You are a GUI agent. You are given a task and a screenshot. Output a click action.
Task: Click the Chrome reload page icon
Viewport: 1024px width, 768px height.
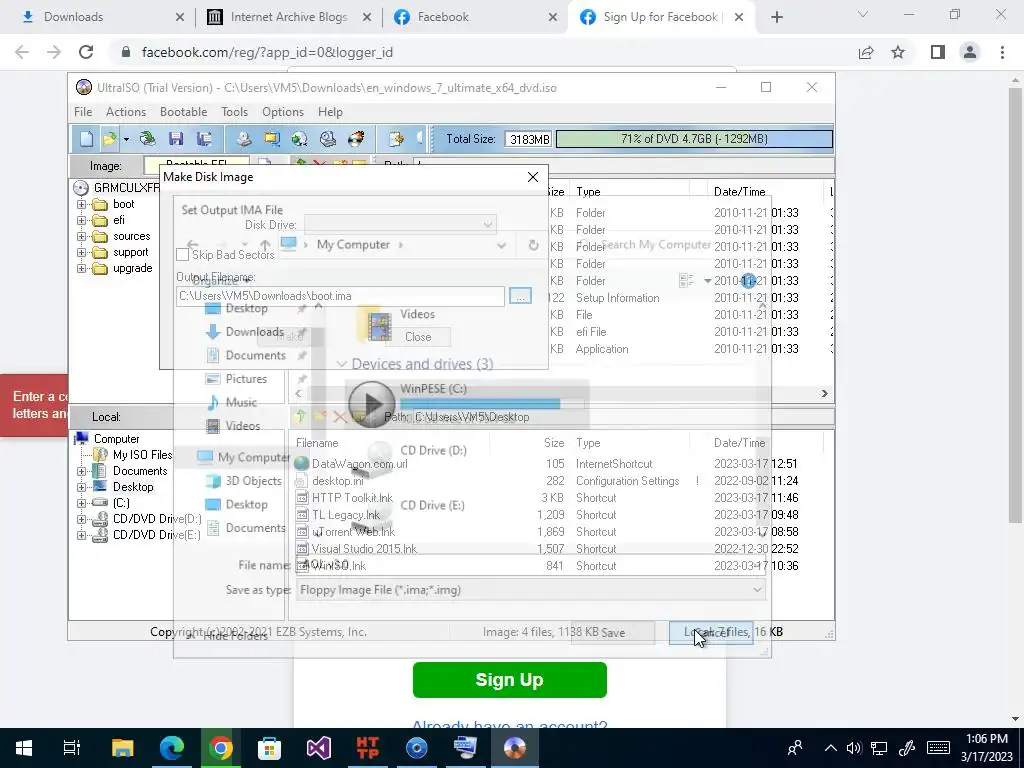tap(86, 52)
